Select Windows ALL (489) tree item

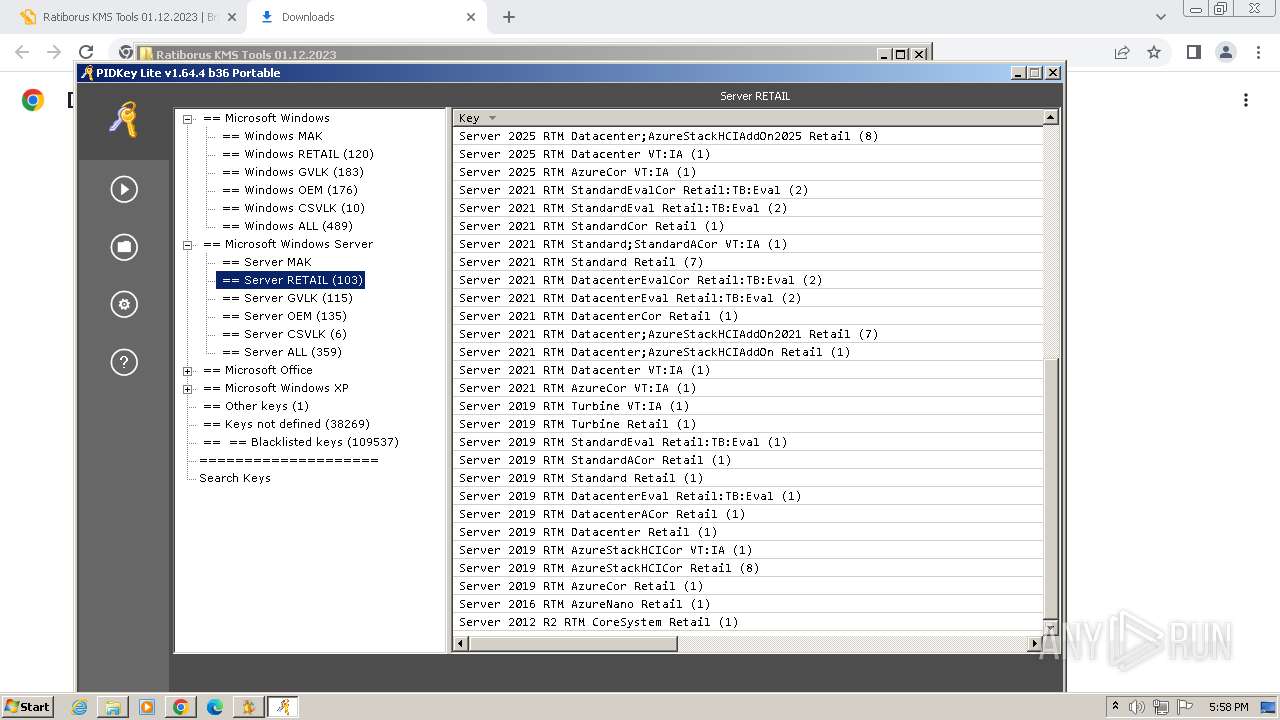click(287, 226)
